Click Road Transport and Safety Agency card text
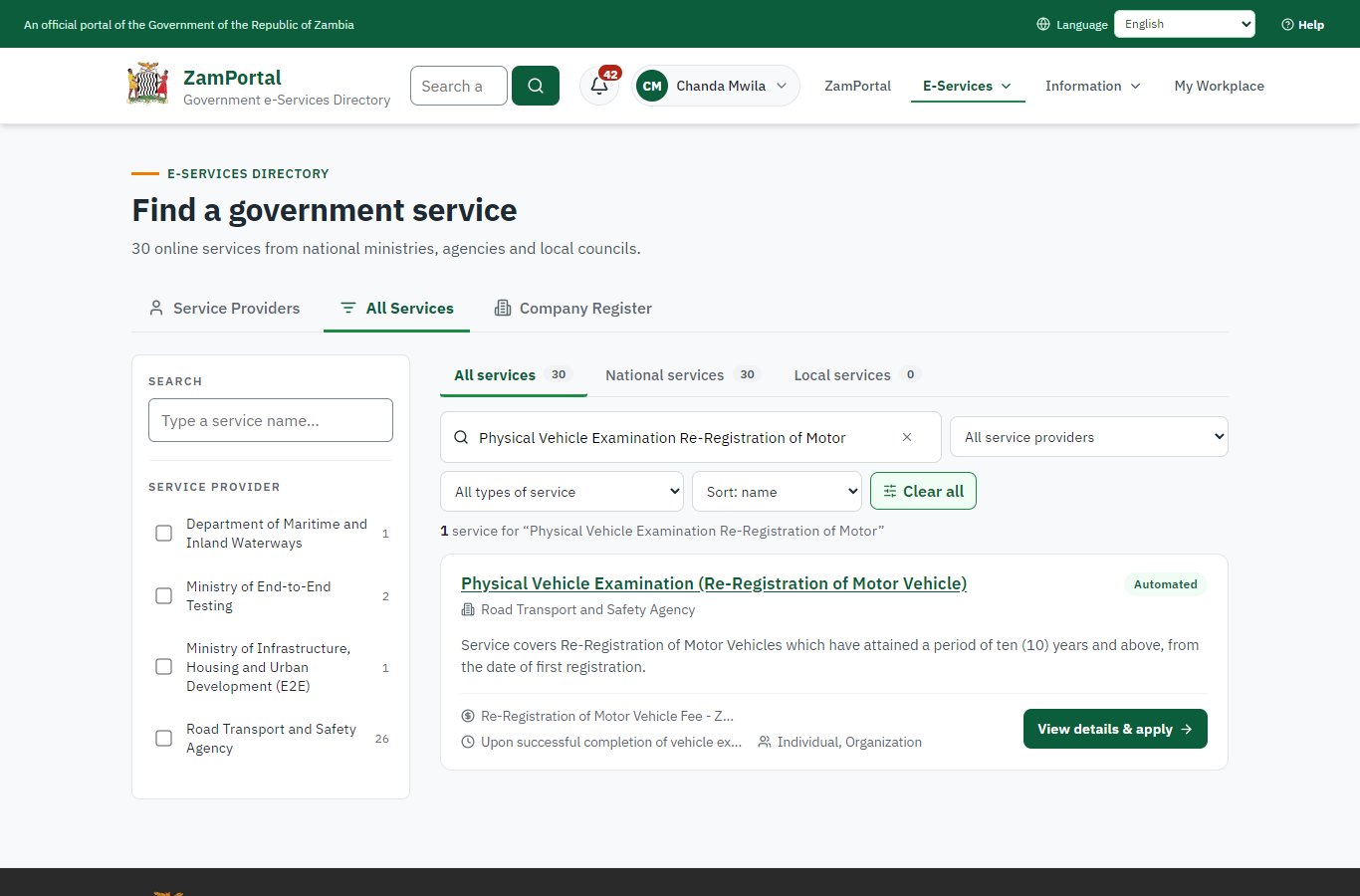The width and height of the screenshot is (1360, 896). [587, 609]
